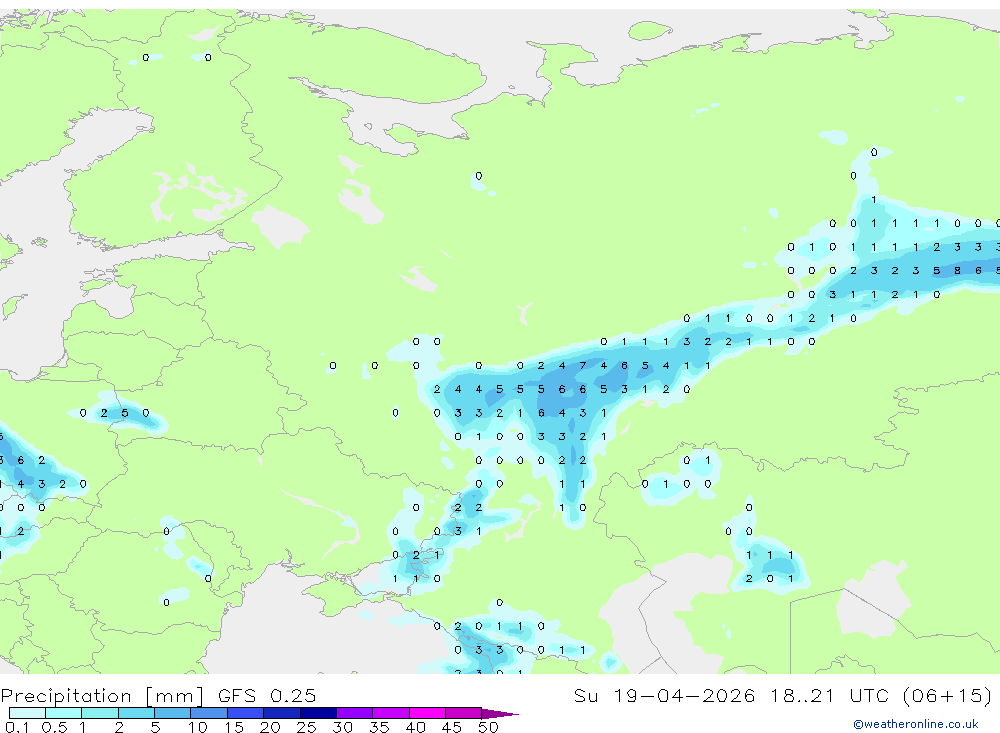The width and height of the screenshot is (1000, 733).
Task: Click the legend scale label '45'
Action: (x=452, y=727)
